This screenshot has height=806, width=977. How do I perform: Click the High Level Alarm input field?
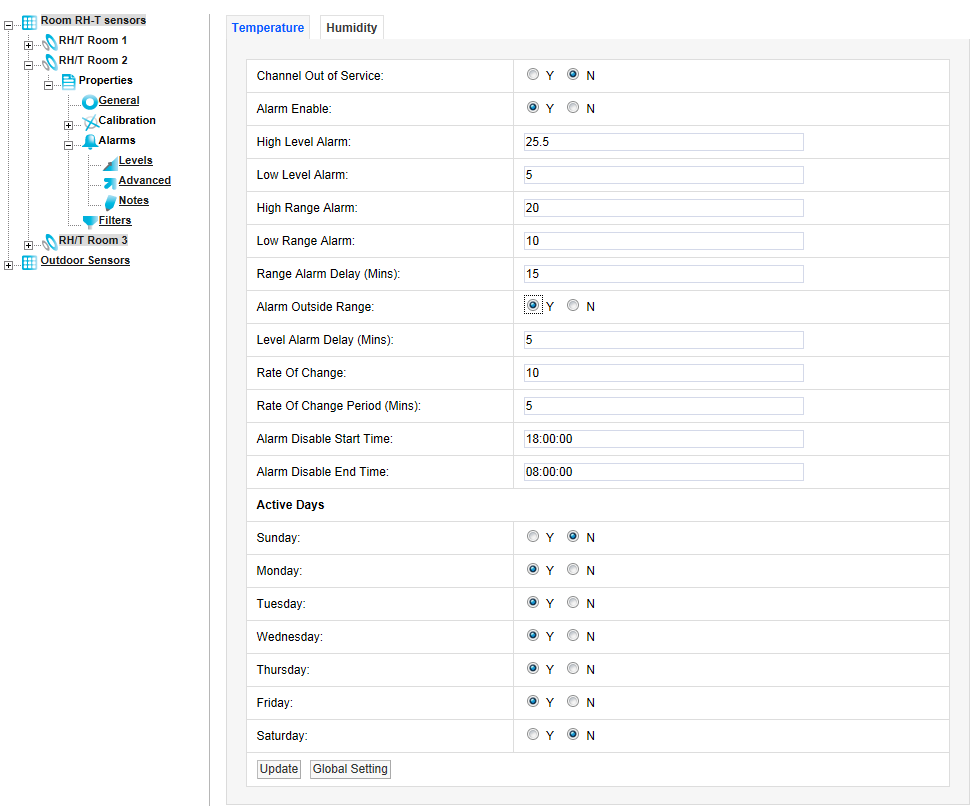point(663,142)
